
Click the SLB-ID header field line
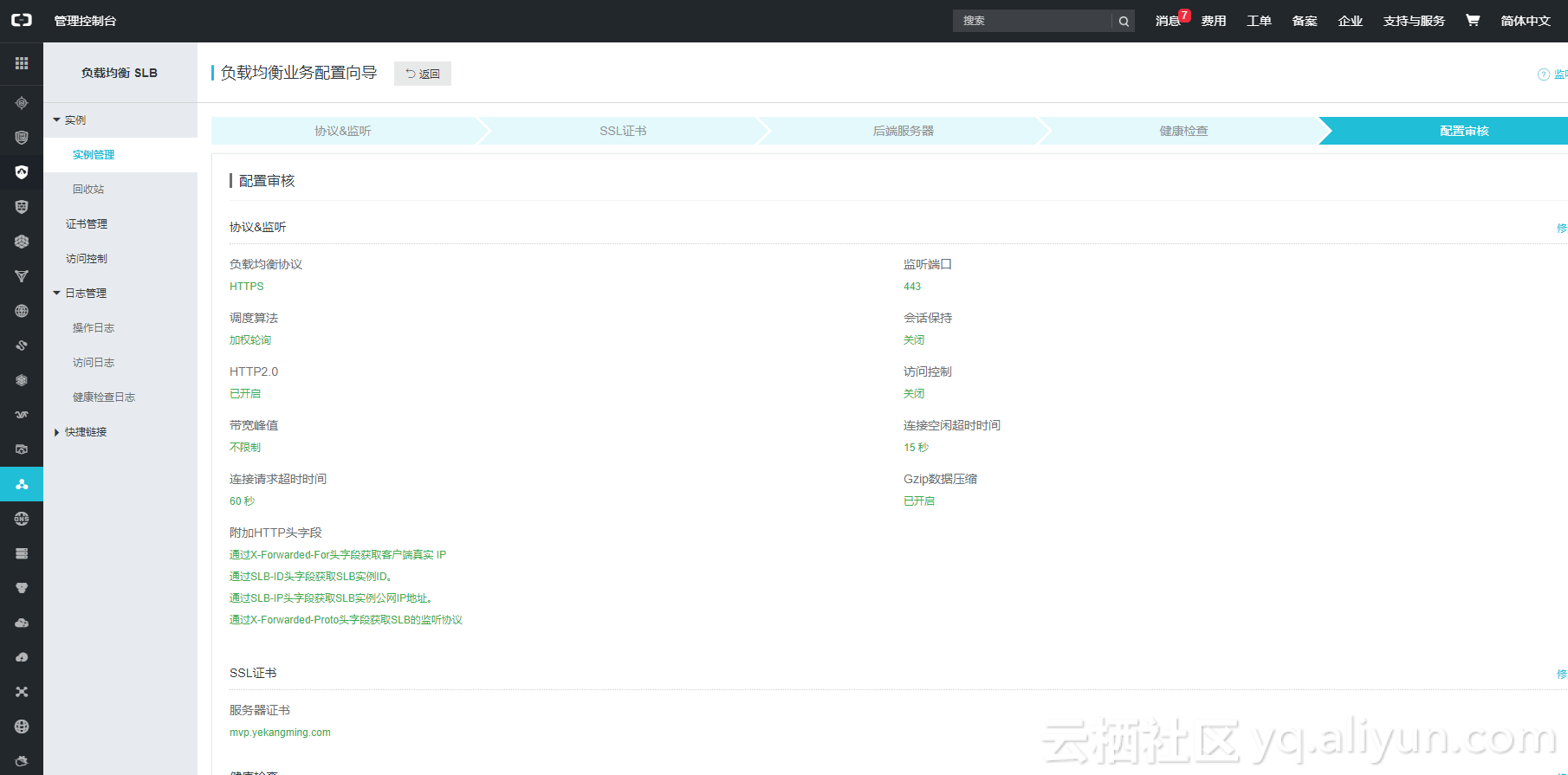(x=311, y=577)
